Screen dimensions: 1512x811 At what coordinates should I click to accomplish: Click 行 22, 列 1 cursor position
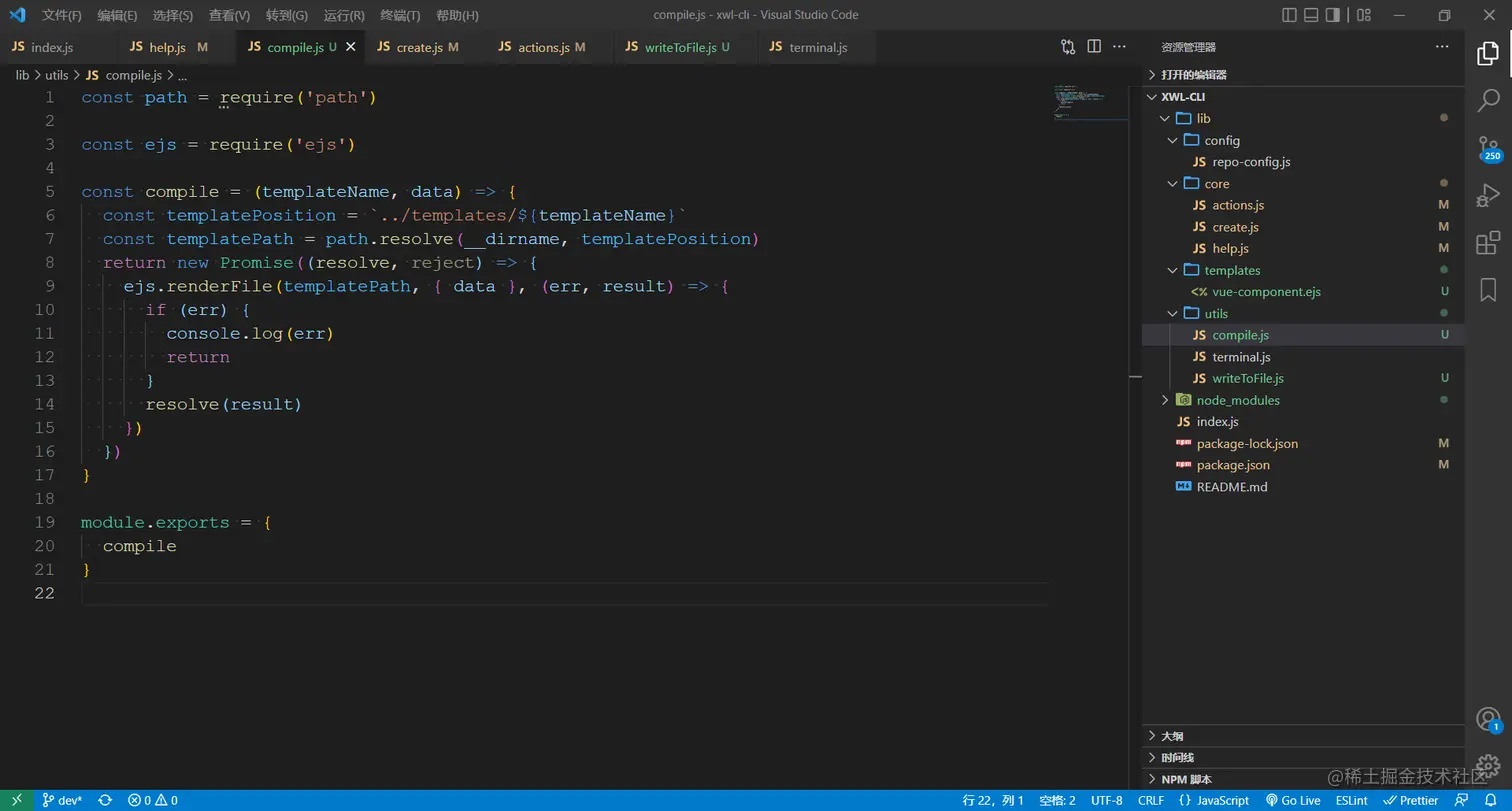coord(993,800)
